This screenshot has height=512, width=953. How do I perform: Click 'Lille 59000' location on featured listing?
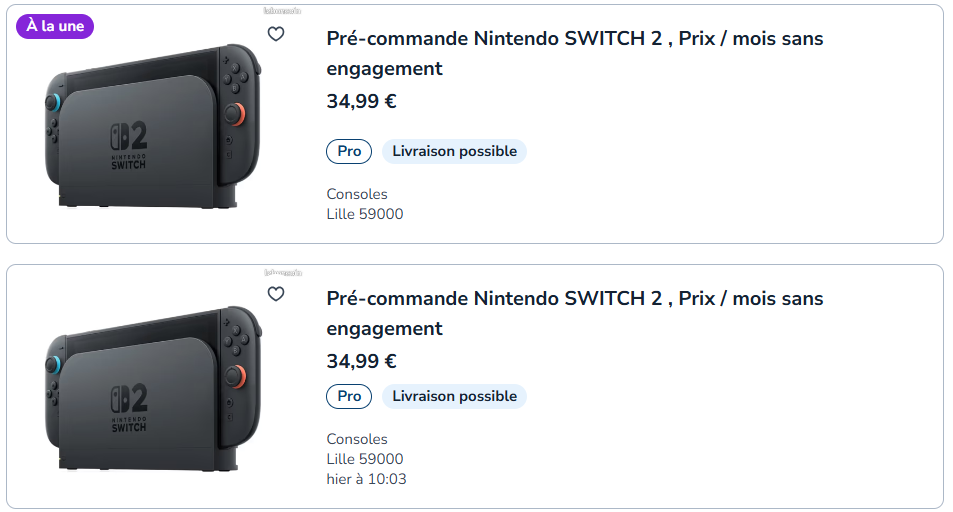[x=365, y=214]
